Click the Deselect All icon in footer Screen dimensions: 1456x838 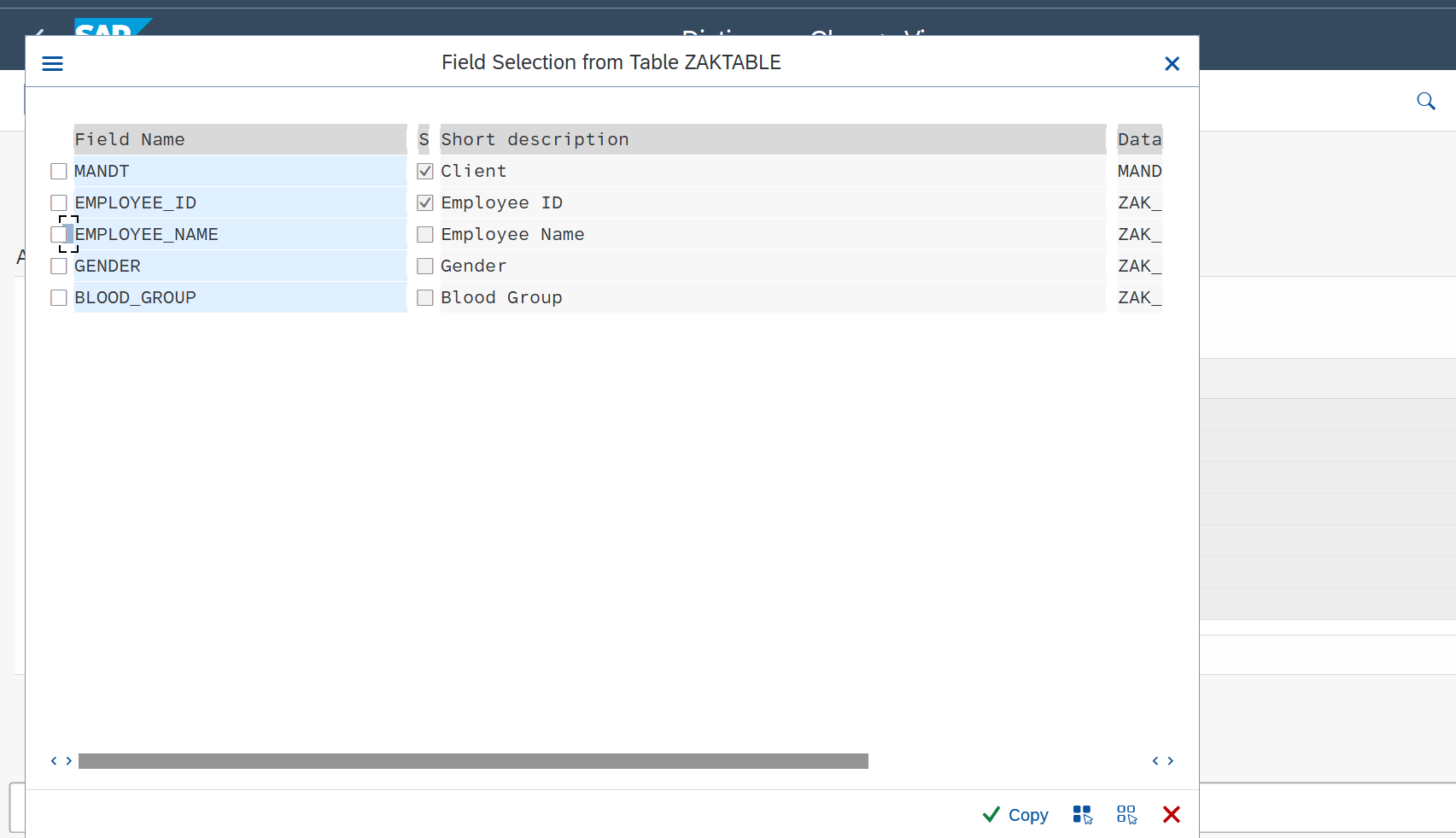point(1126,815)
